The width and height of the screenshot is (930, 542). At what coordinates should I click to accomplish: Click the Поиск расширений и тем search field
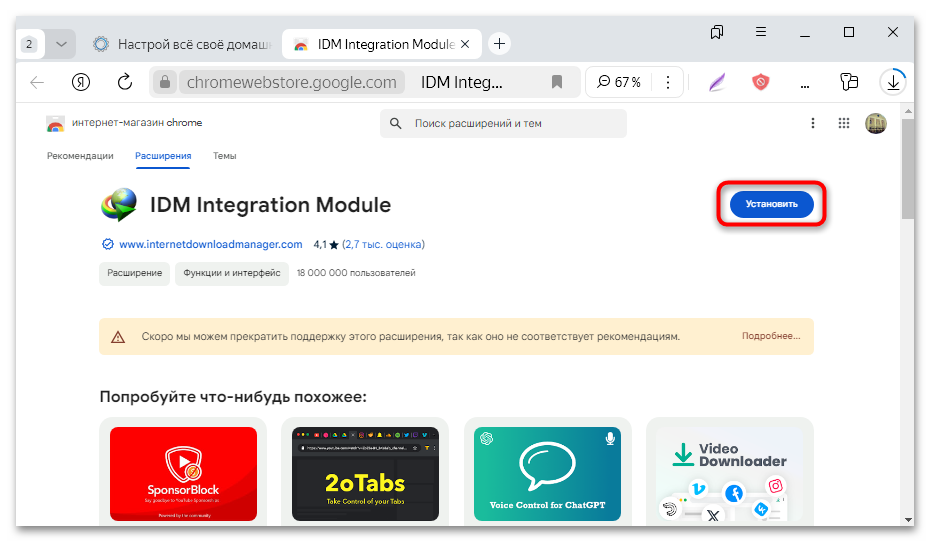pos(503,123)
